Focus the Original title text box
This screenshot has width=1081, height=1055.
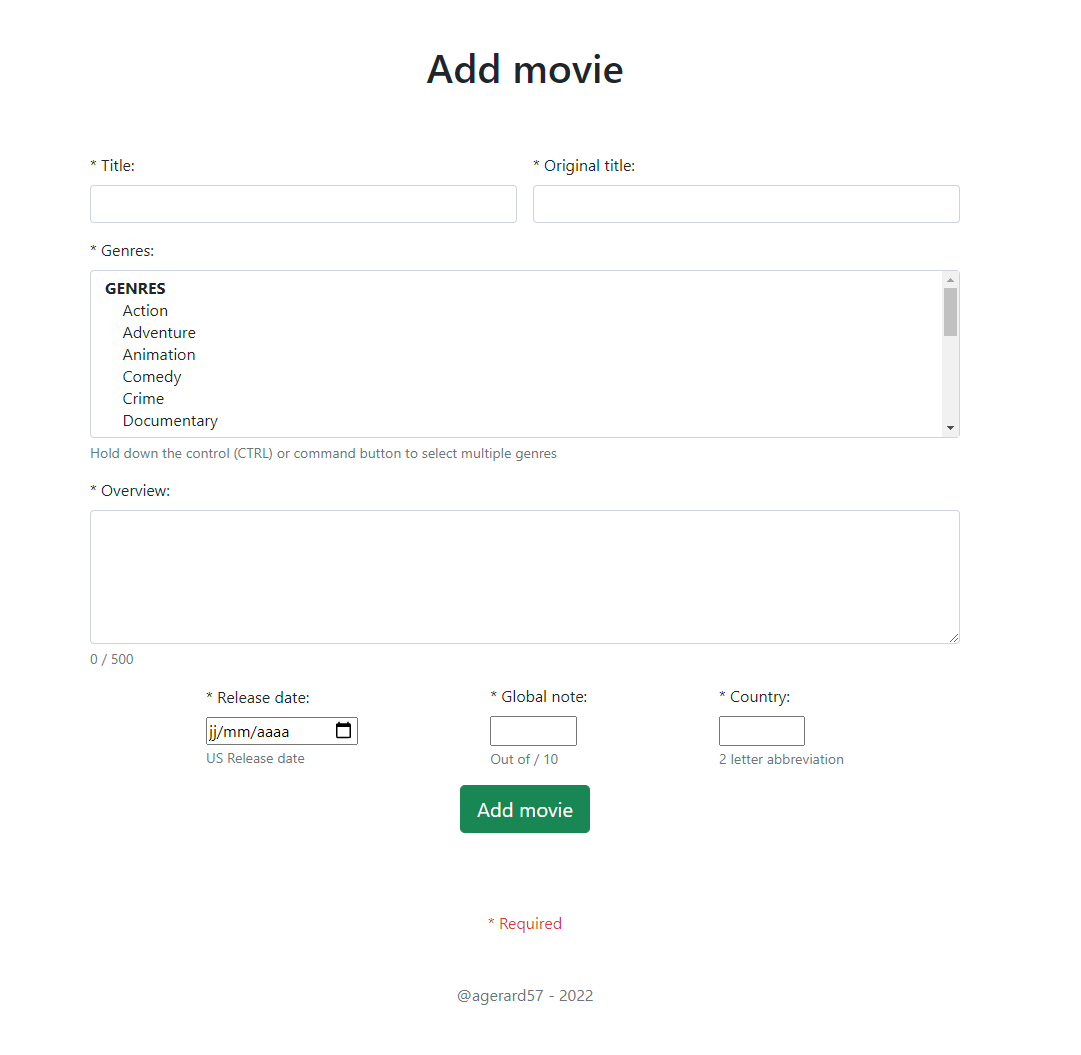746,204
